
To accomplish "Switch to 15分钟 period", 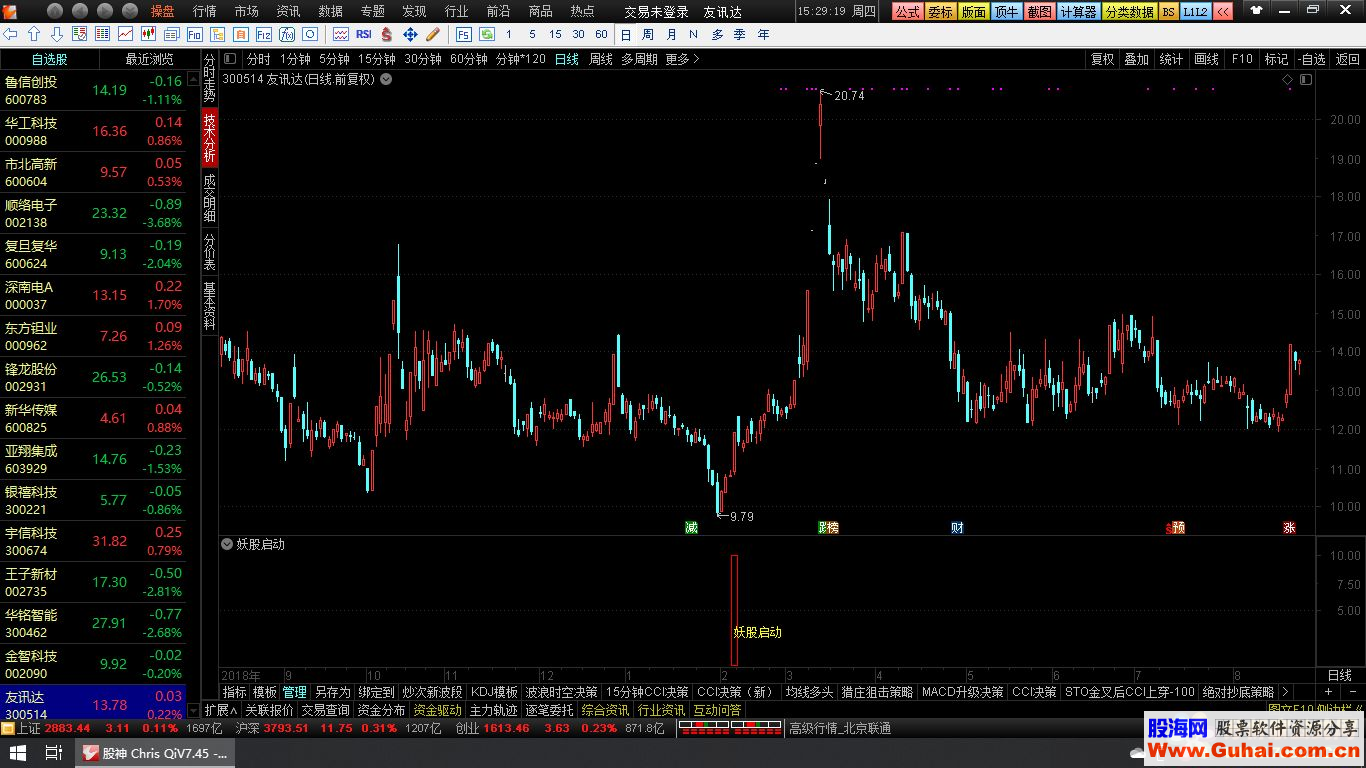I will 377,59.
